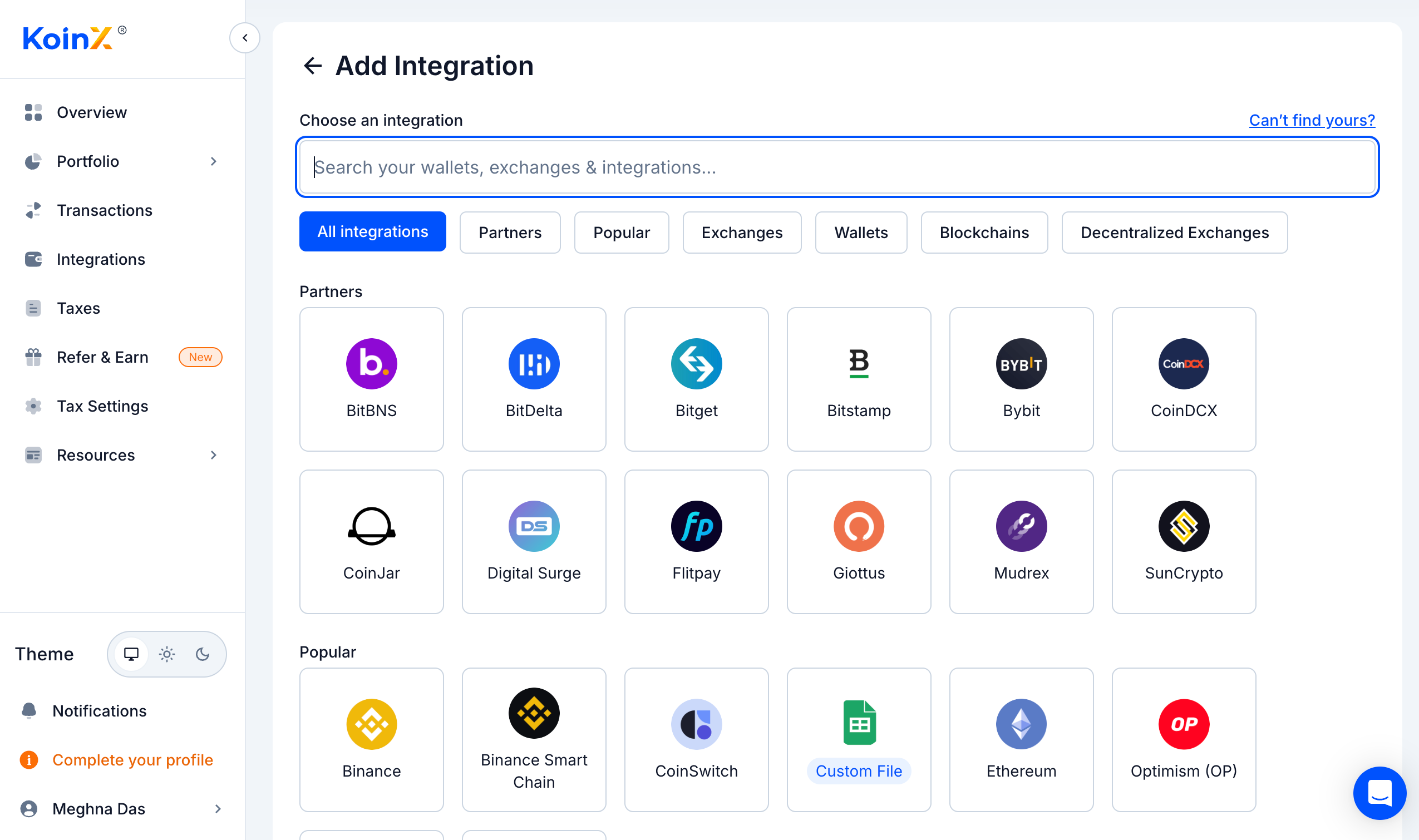Focus the integrations search field
Image resolution: width=1419 pixels, height=840 pixels.
click(x=837, y=167)
